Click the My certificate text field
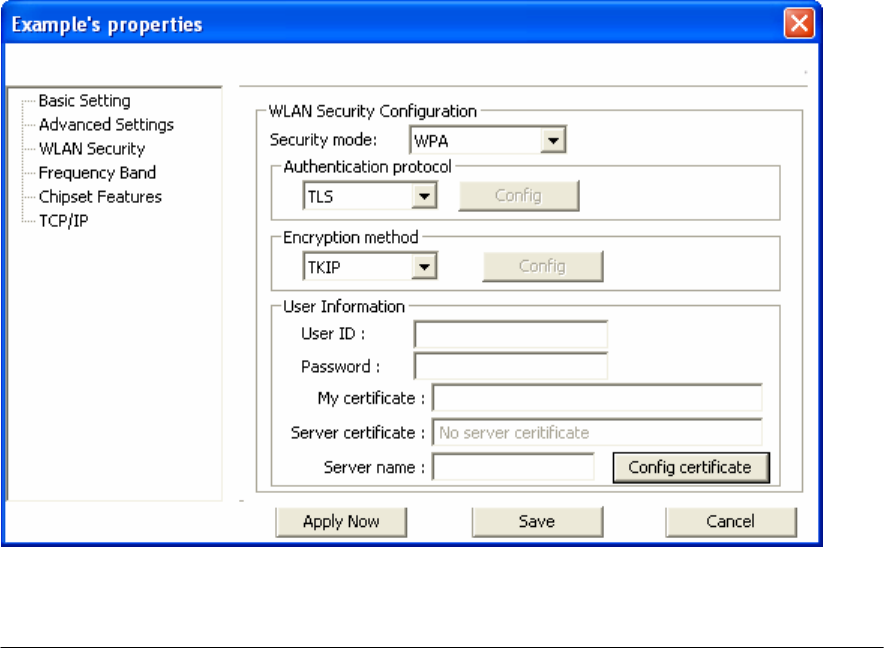 point(597,398)
